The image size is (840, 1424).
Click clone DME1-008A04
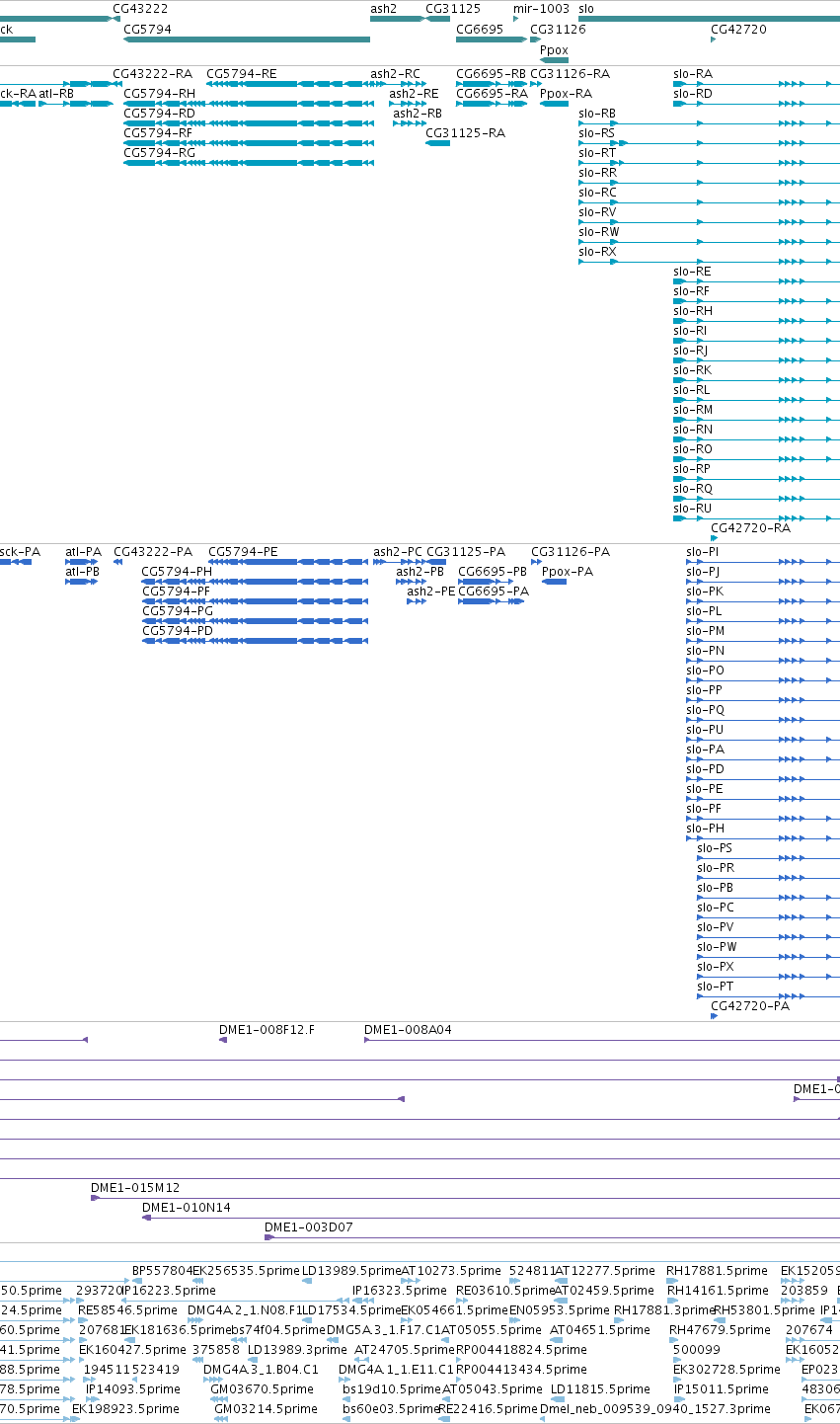[408, 1030]
